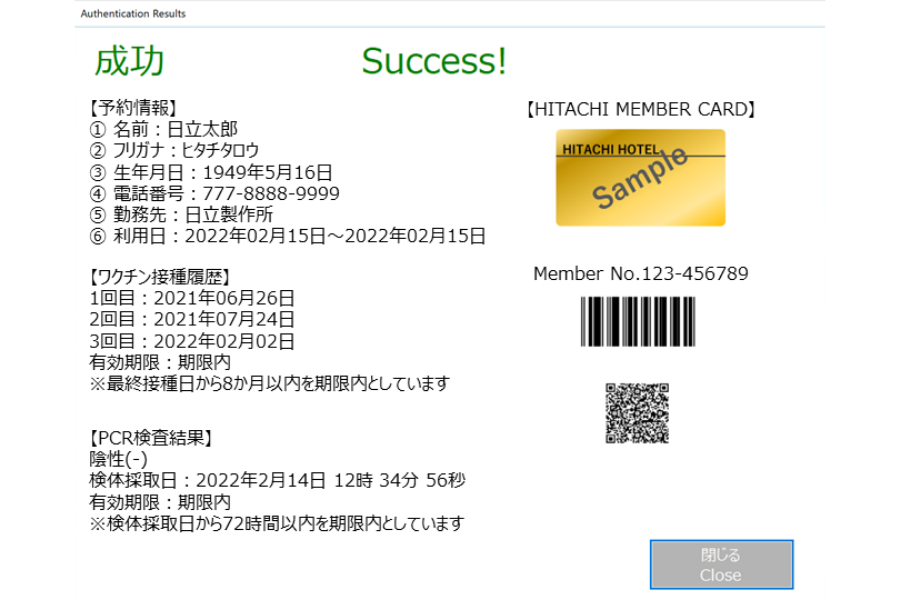The image size is (900, 600).
Task: Select the 陰性(-) PCR result
Action: pyautogui.click(x=118, y=459)
